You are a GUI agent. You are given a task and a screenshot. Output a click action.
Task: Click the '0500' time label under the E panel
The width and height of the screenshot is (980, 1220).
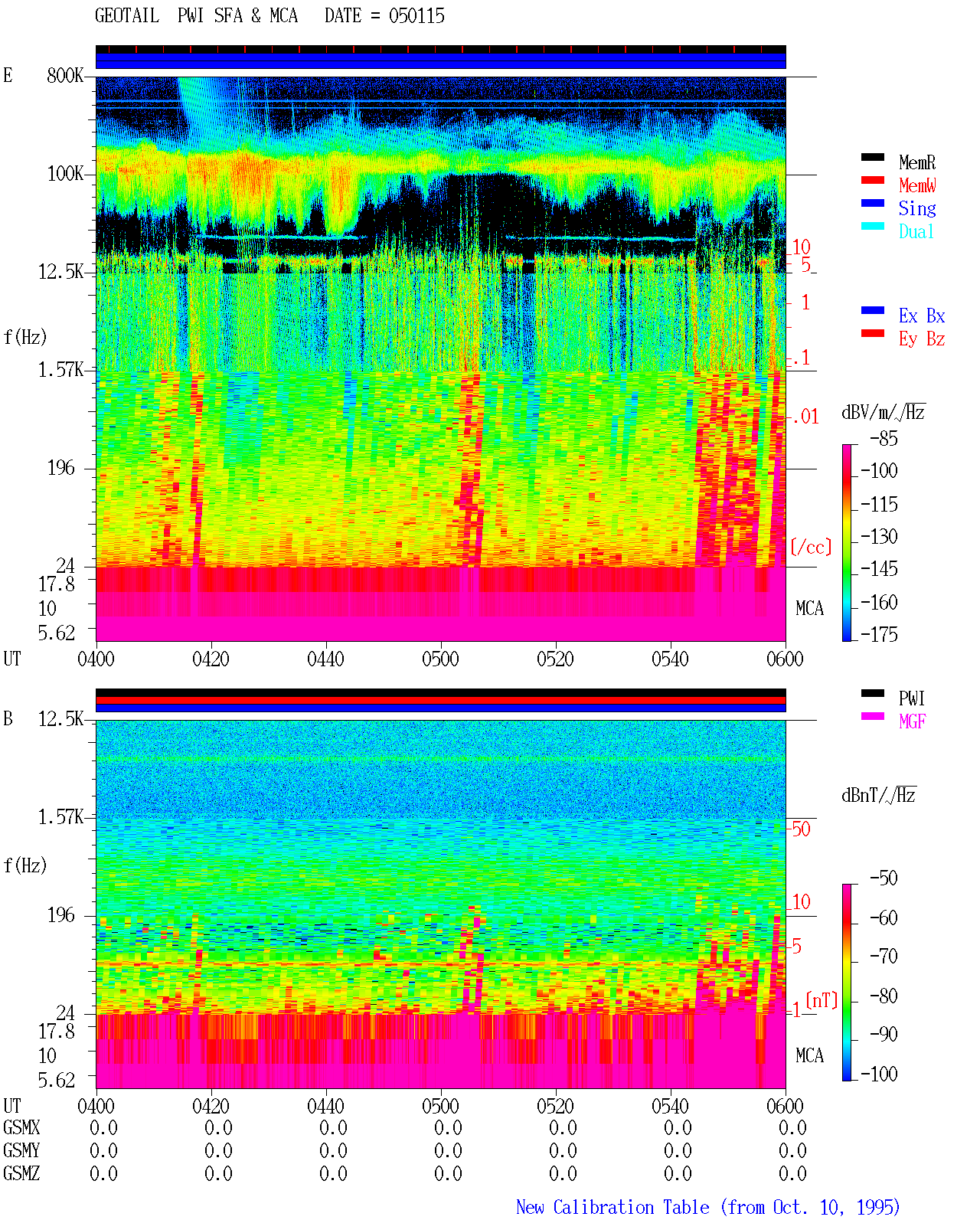coord(440,659)
